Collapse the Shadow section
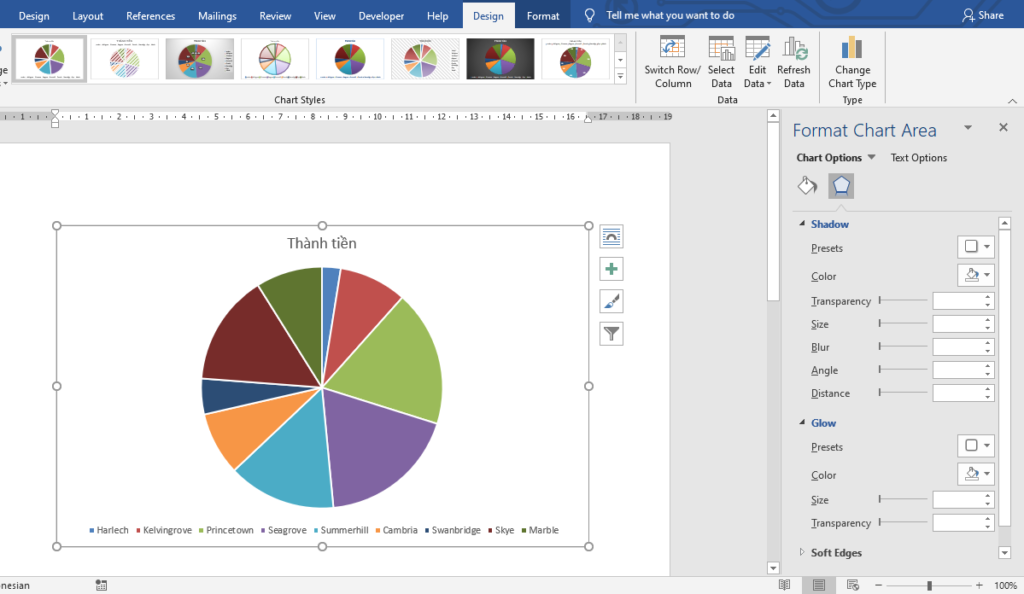1024x594 pixels. point(802,225)
